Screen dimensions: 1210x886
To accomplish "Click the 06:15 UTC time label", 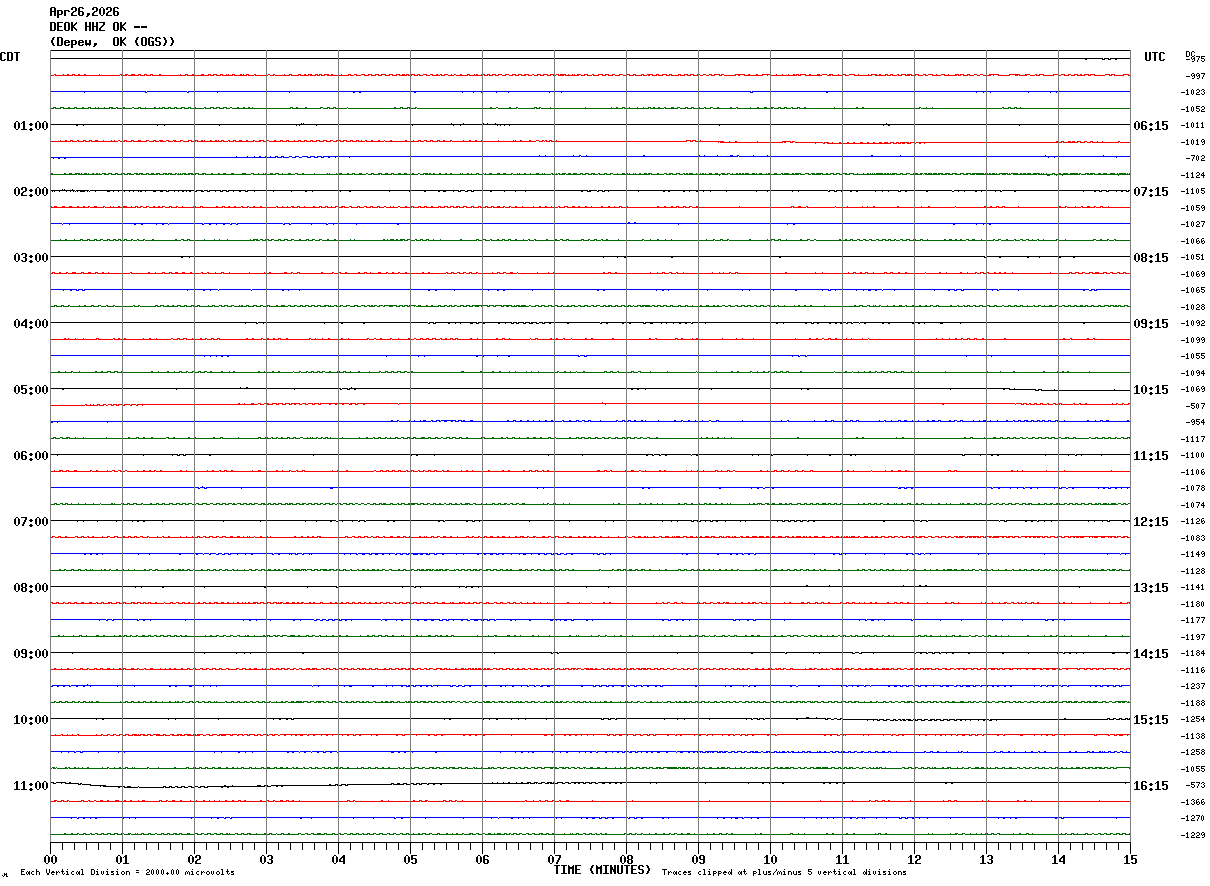I will [1151, 126].
